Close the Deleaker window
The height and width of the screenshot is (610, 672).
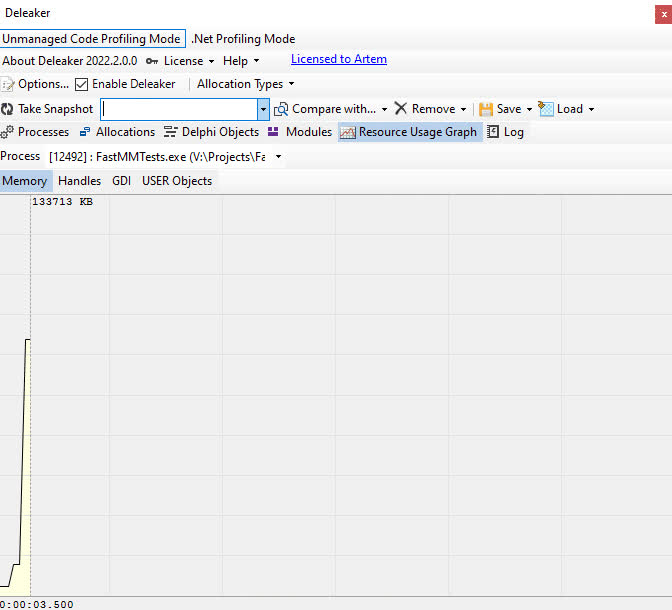(664, 15)
